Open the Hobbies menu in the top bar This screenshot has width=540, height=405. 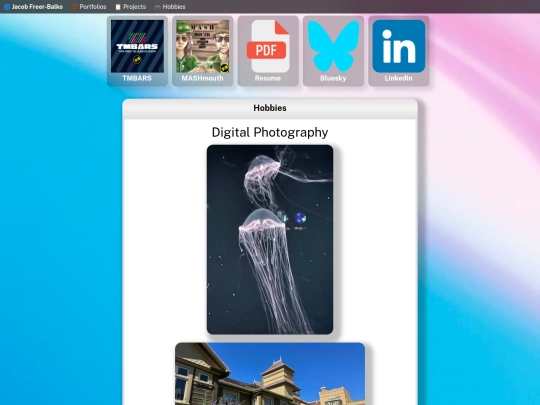coord(170,7)
